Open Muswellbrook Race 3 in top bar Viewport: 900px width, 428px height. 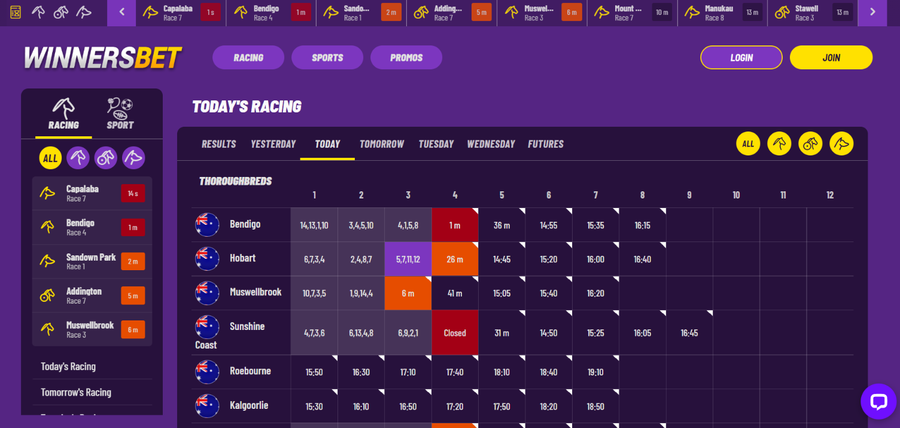point(542,13)
